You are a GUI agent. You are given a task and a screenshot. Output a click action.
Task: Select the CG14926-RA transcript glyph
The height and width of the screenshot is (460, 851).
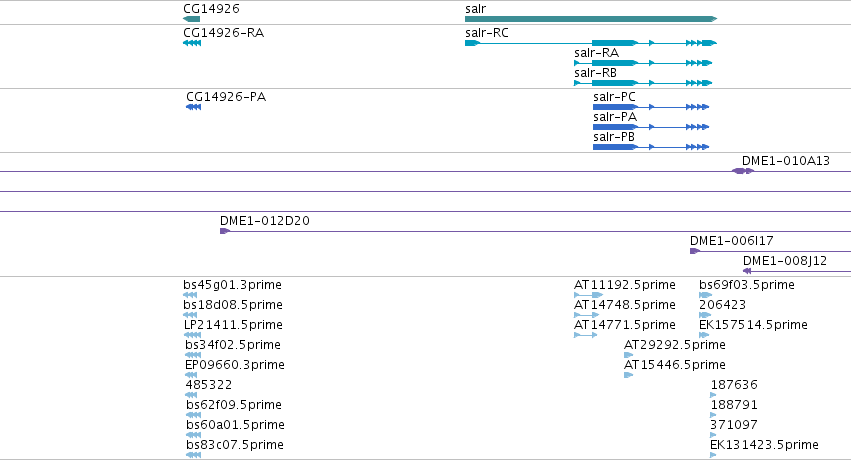[x=192, y=43]
